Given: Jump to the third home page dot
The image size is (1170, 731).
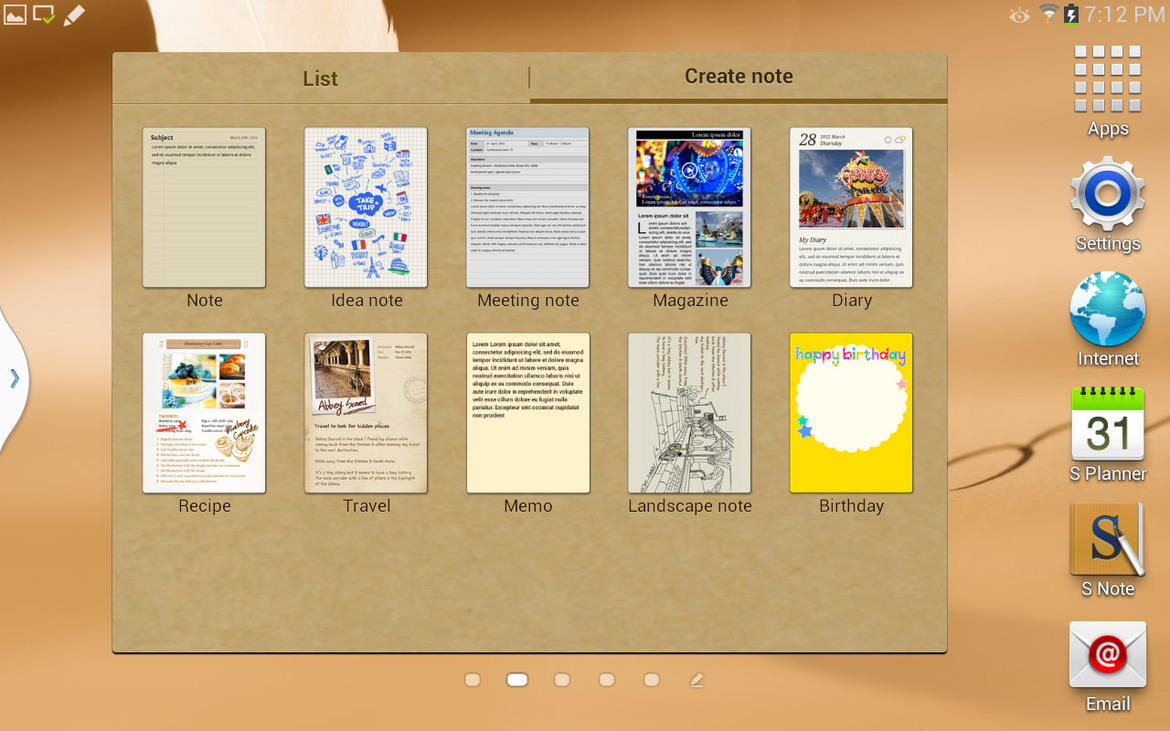Looking at the screenshot, I should click(562, 680).
